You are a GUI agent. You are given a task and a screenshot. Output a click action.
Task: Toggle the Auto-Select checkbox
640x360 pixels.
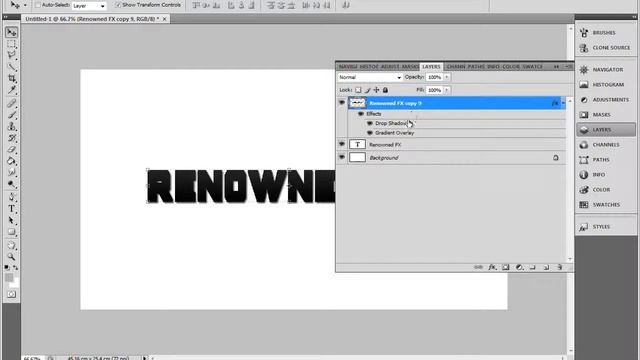click(x=38, y=5)
